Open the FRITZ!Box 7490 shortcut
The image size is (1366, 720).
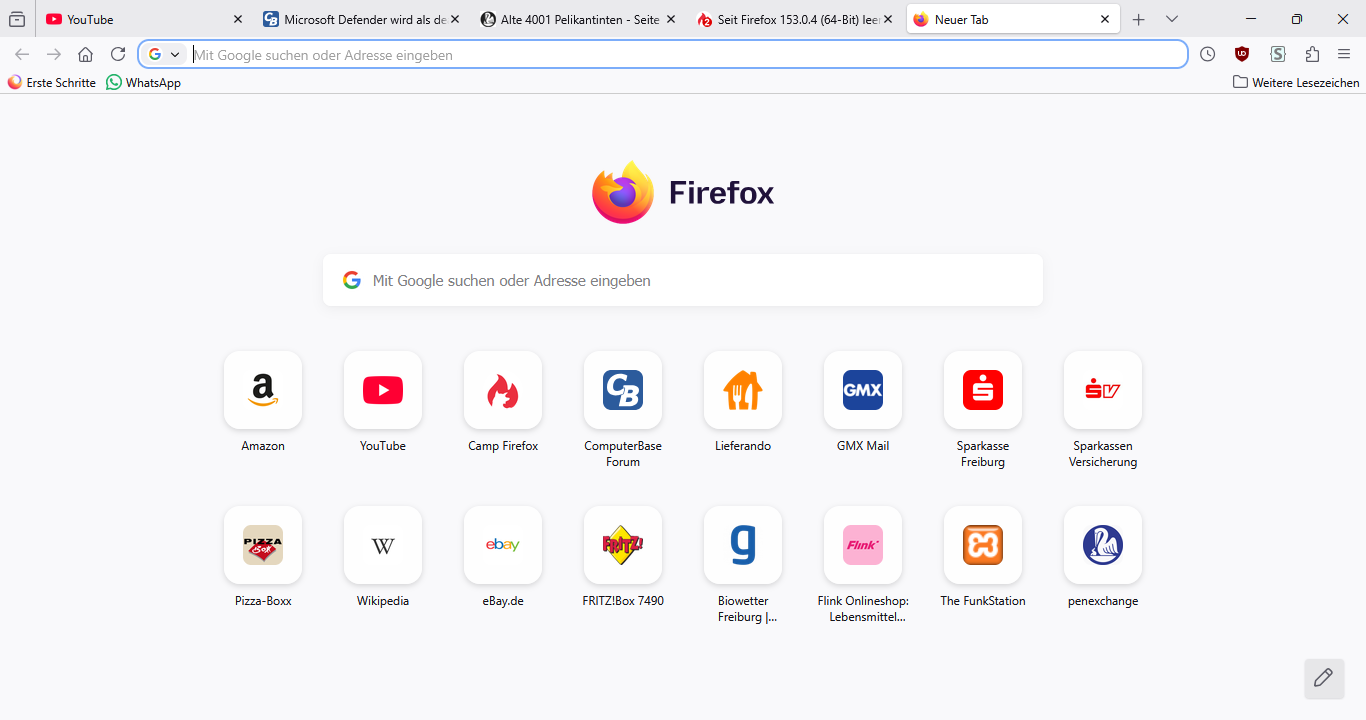623,545
